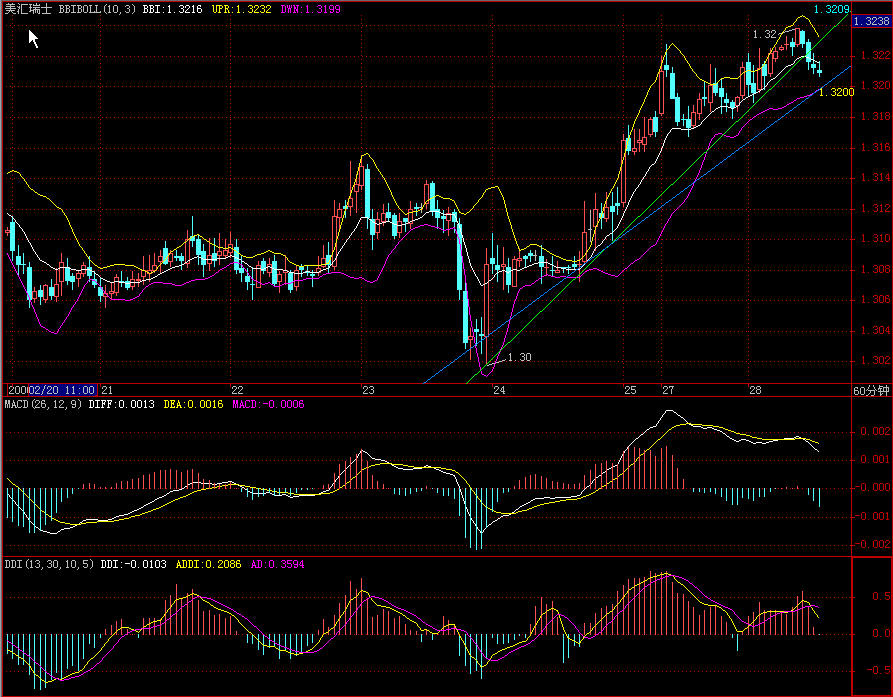Click the yellow ADDI:0.2086 value
This screenshot has height=697, width=893.
(x=208, y=564)
